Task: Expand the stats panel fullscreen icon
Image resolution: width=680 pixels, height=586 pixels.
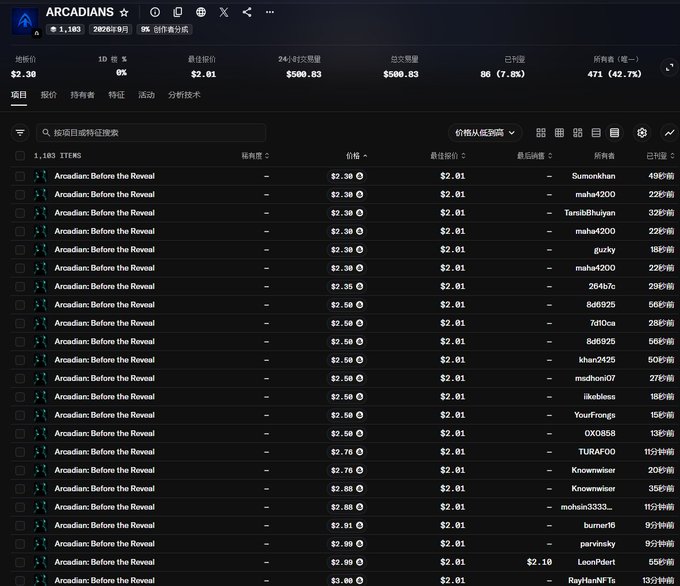Action: pos(669,68)
